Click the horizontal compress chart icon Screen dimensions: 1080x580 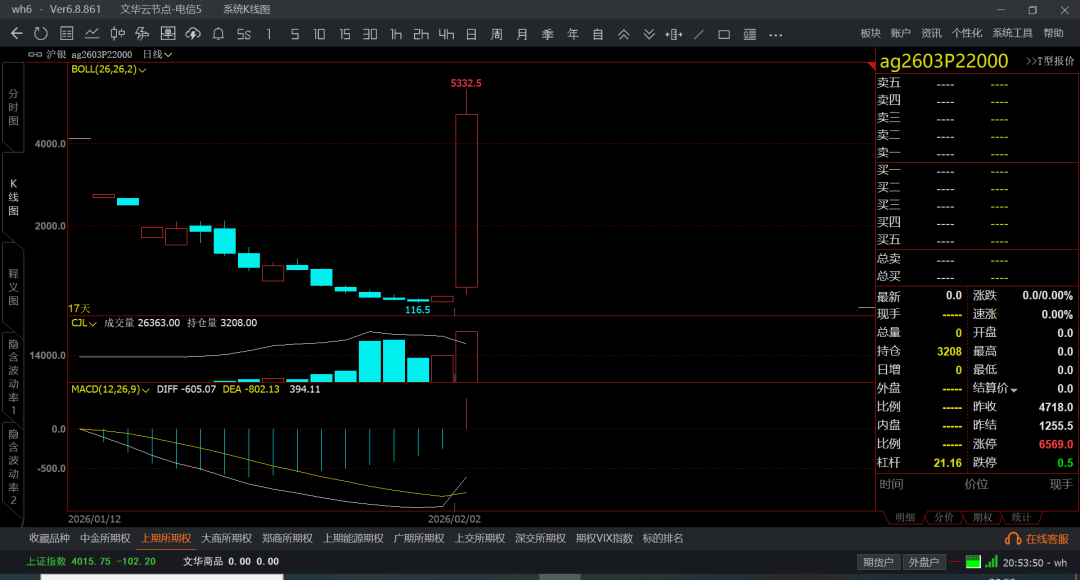click(674, 34)
